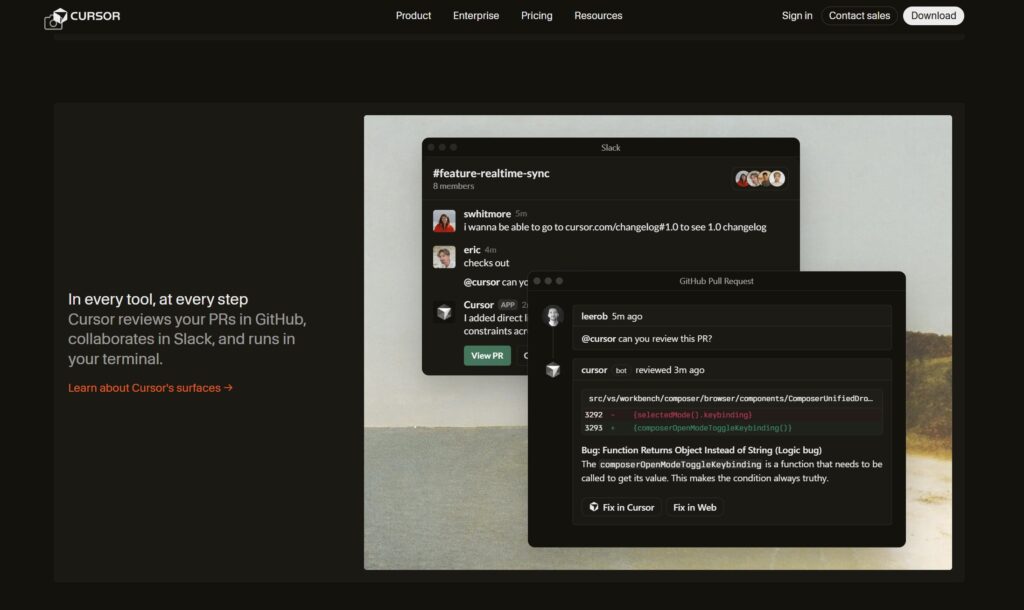The image size is (1024, 610).
Task: Click the Fix in Web button
Action: click(694, 507)
